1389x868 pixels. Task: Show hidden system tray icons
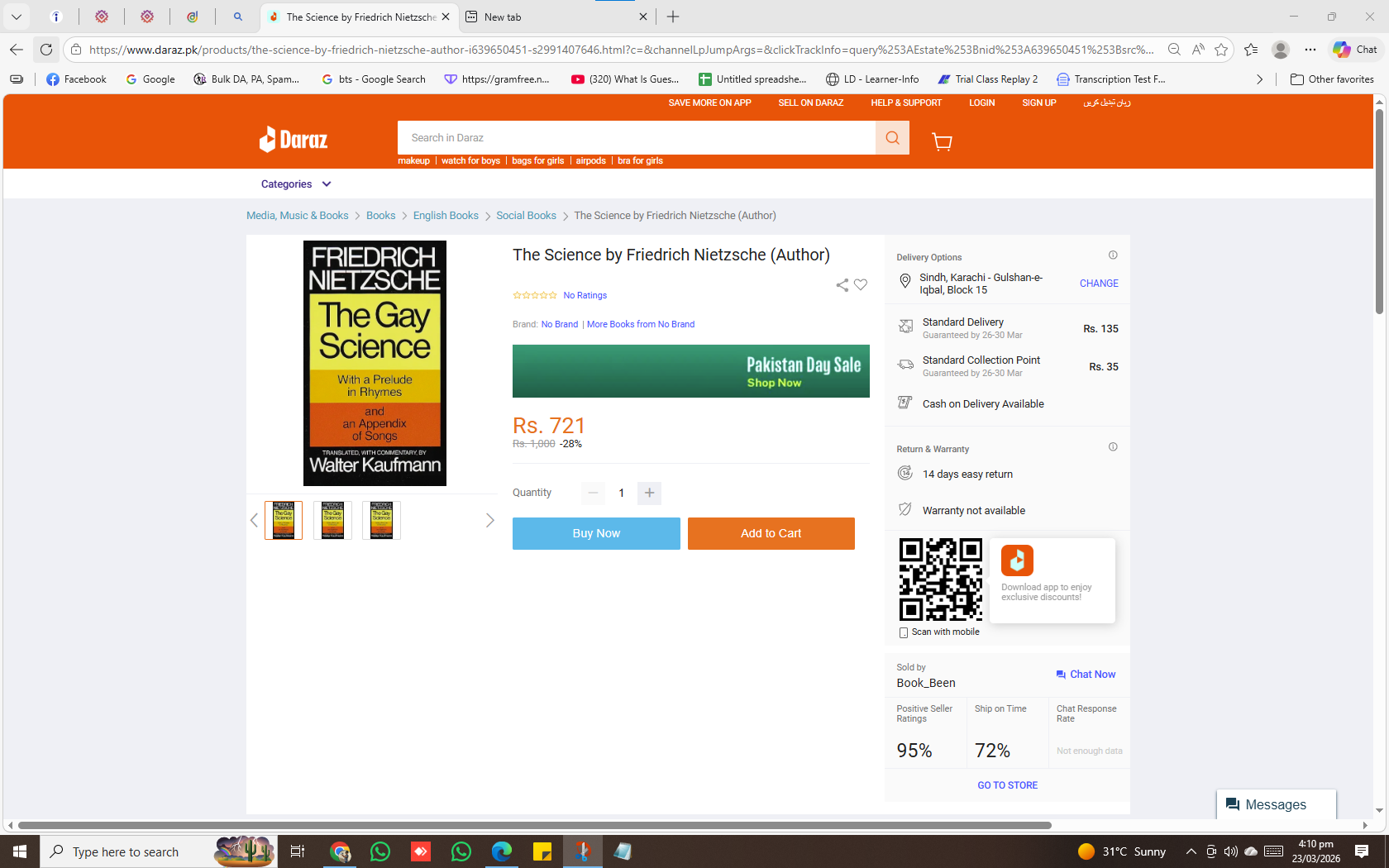[x=1191, y=851]
